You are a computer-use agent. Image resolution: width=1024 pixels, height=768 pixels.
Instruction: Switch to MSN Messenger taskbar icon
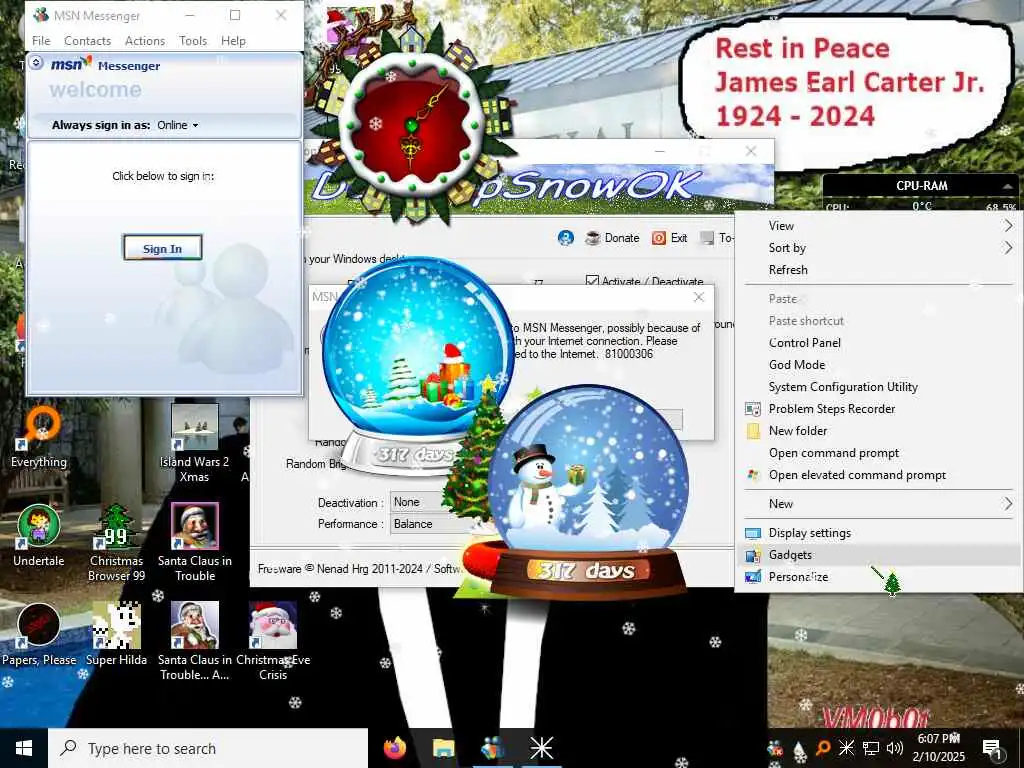click(492, 748)
